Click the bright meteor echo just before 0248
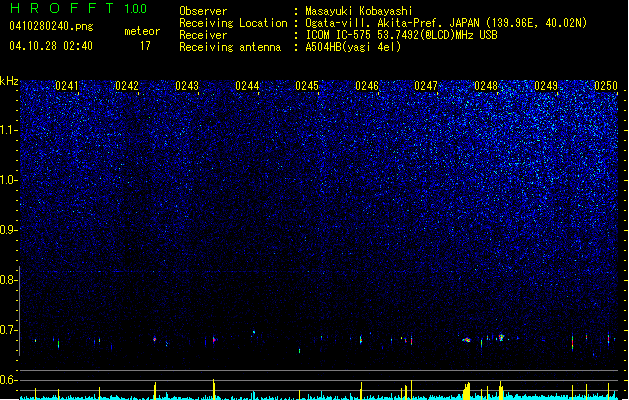 coord(466,340)
